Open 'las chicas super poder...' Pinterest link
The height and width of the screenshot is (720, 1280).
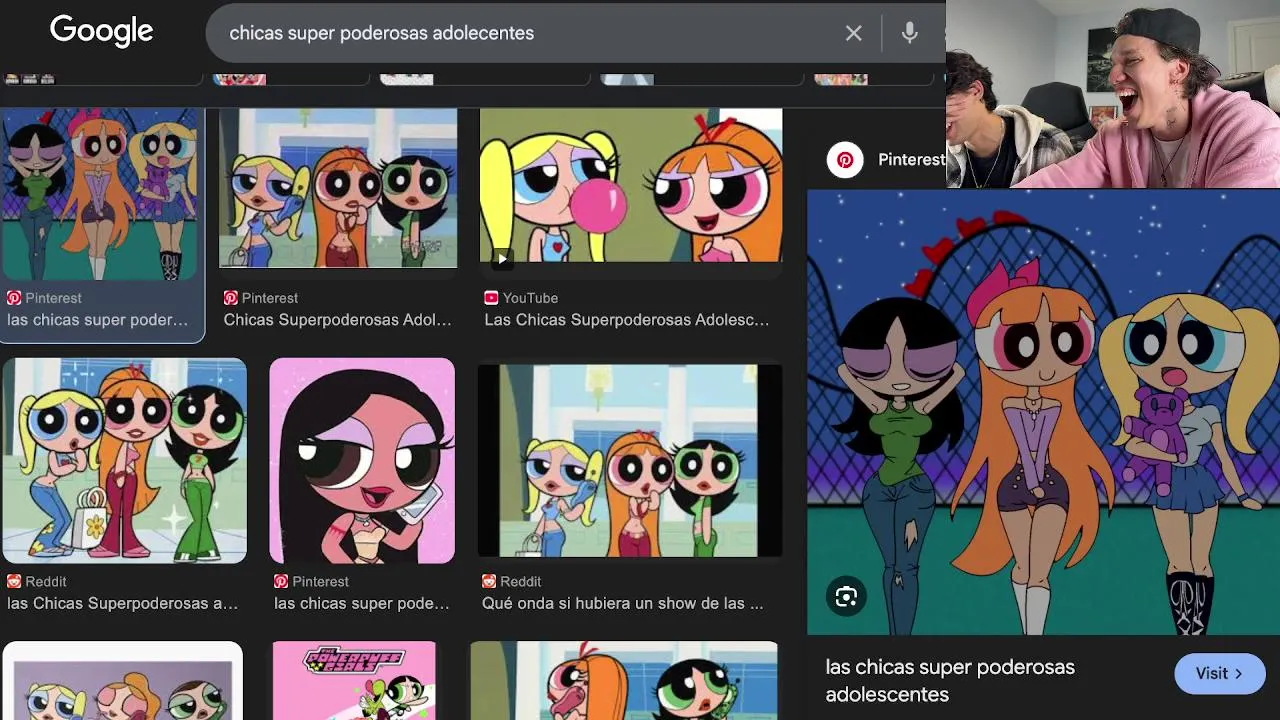click(x=97, y=320)
